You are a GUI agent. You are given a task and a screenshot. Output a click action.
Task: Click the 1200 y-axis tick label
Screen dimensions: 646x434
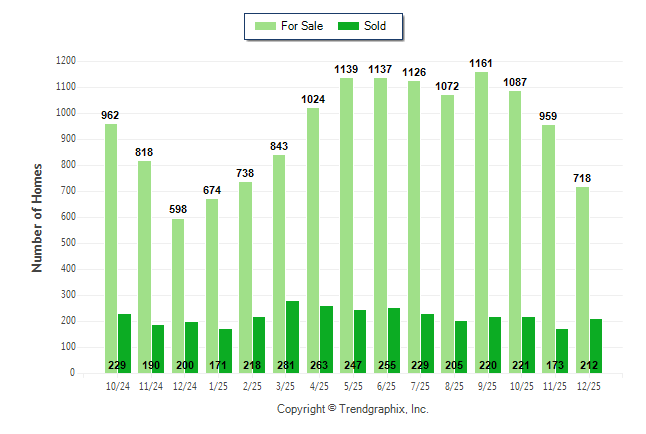[65, 61]
